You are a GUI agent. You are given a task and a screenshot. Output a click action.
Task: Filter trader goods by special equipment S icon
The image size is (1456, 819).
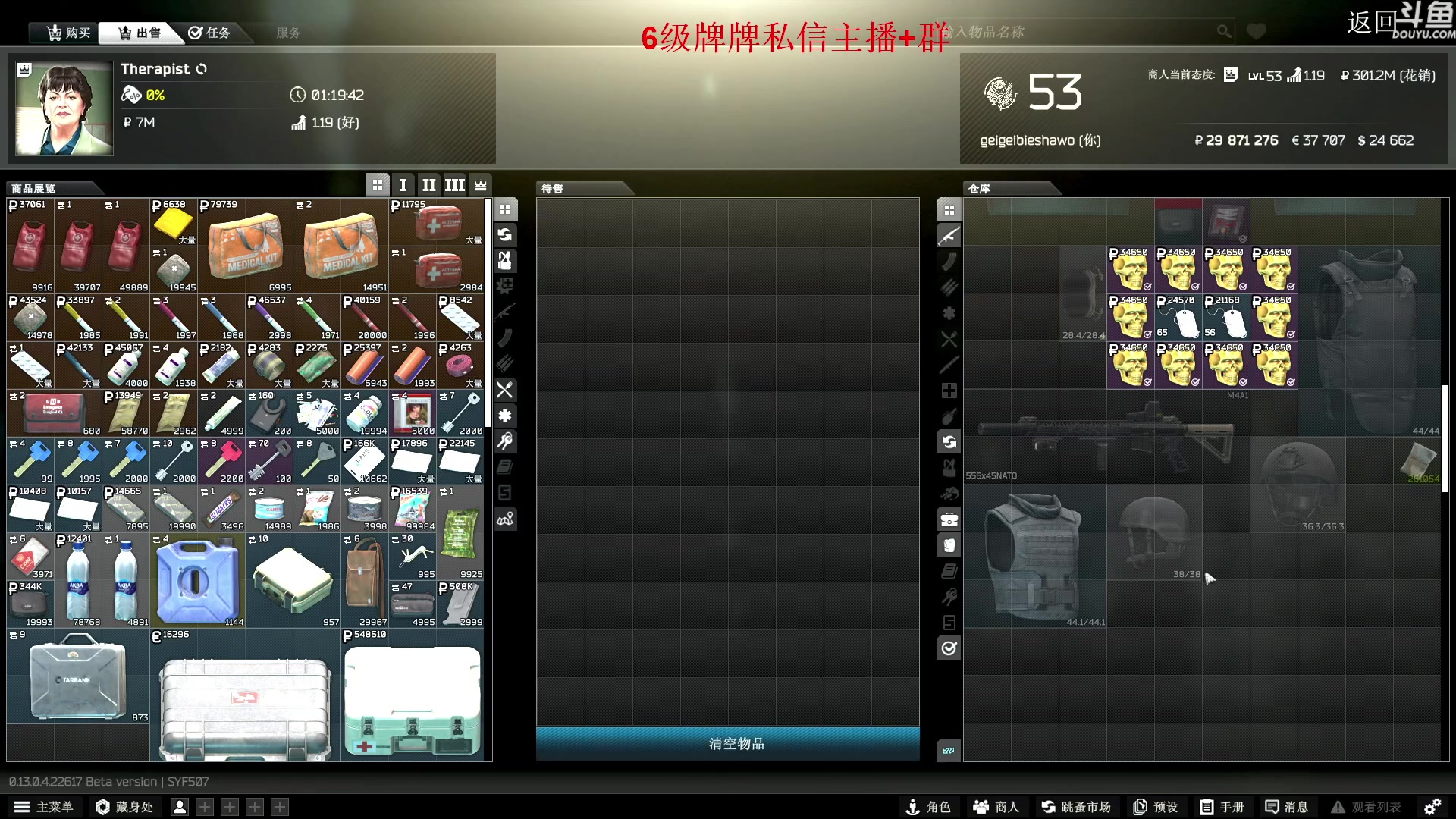pos(505,493)
